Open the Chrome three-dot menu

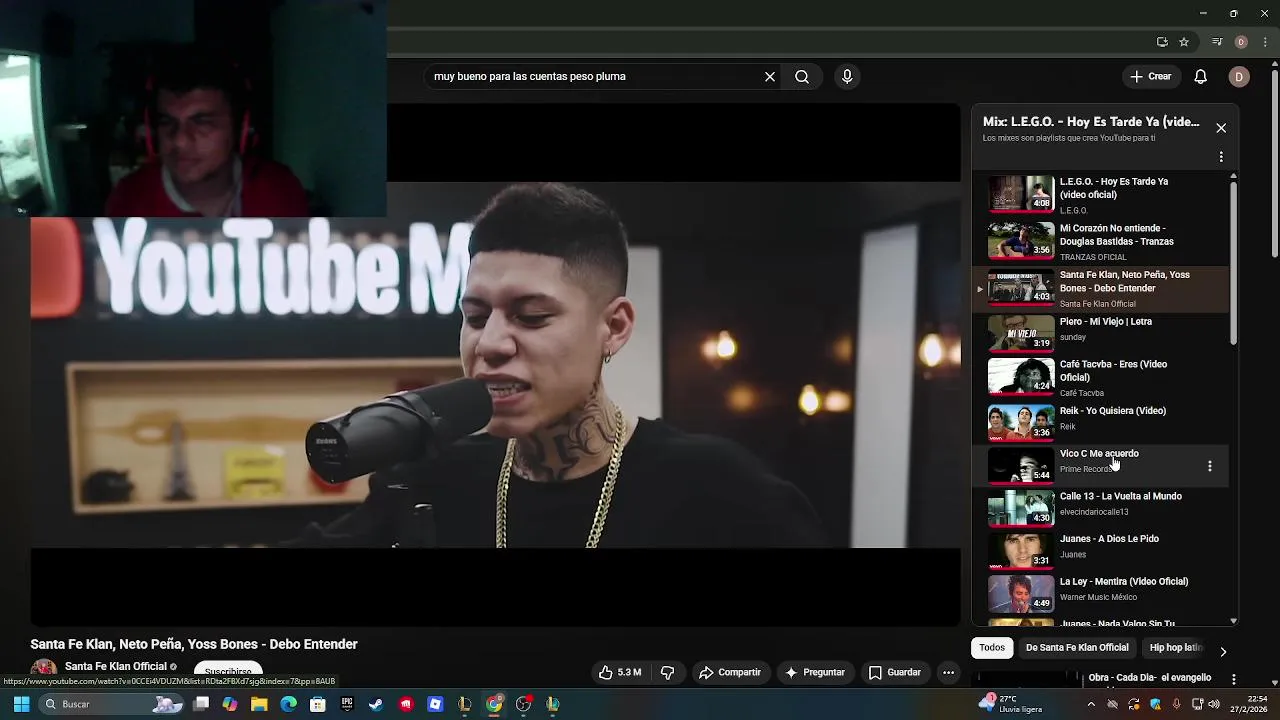click(1265, 42)
